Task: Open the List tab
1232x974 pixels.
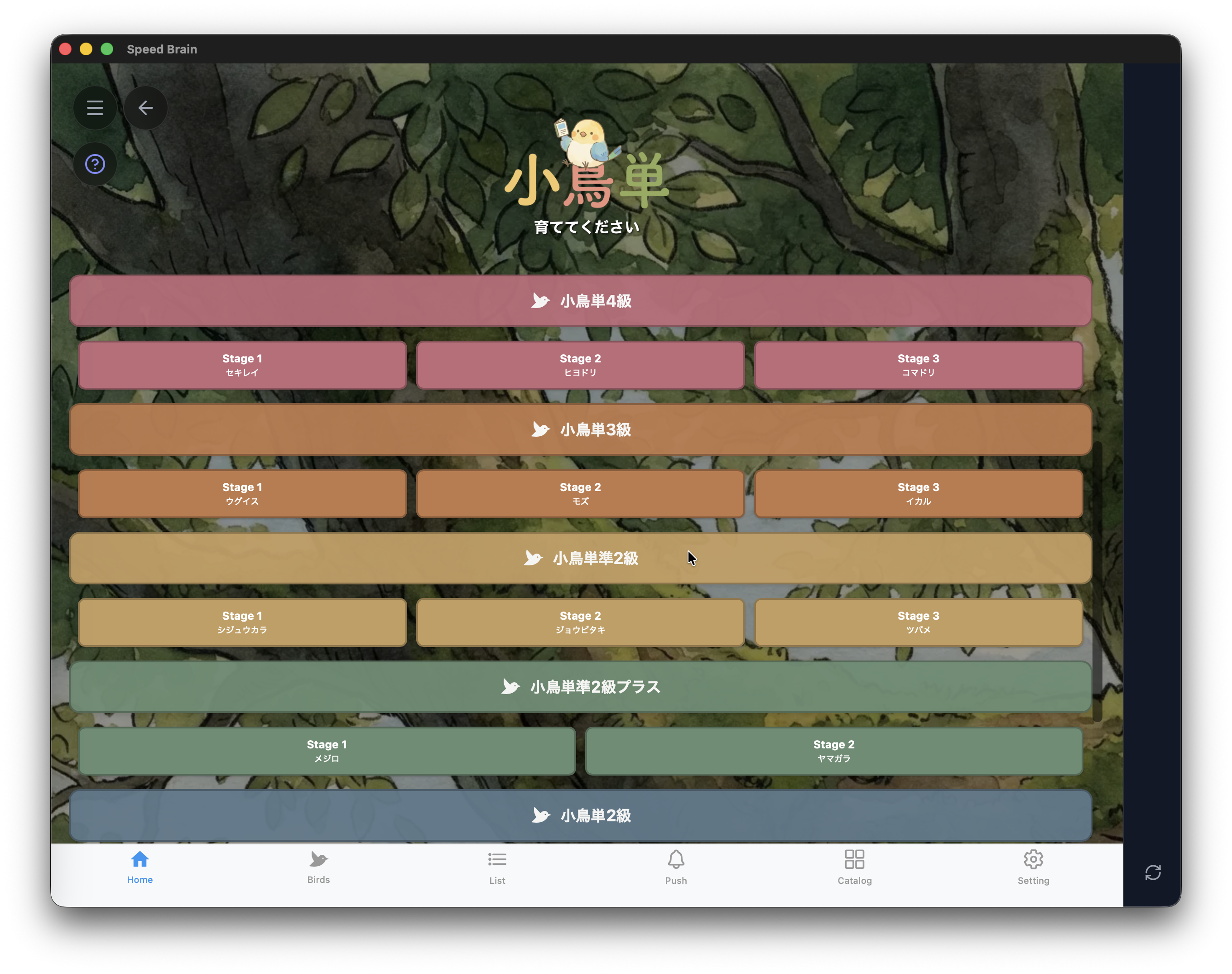Action: pyautogui.click(x=496, y=867)
